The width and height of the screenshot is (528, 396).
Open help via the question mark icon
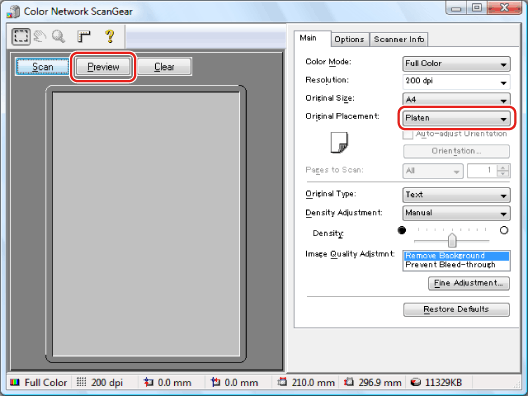[x=109, y=36]
